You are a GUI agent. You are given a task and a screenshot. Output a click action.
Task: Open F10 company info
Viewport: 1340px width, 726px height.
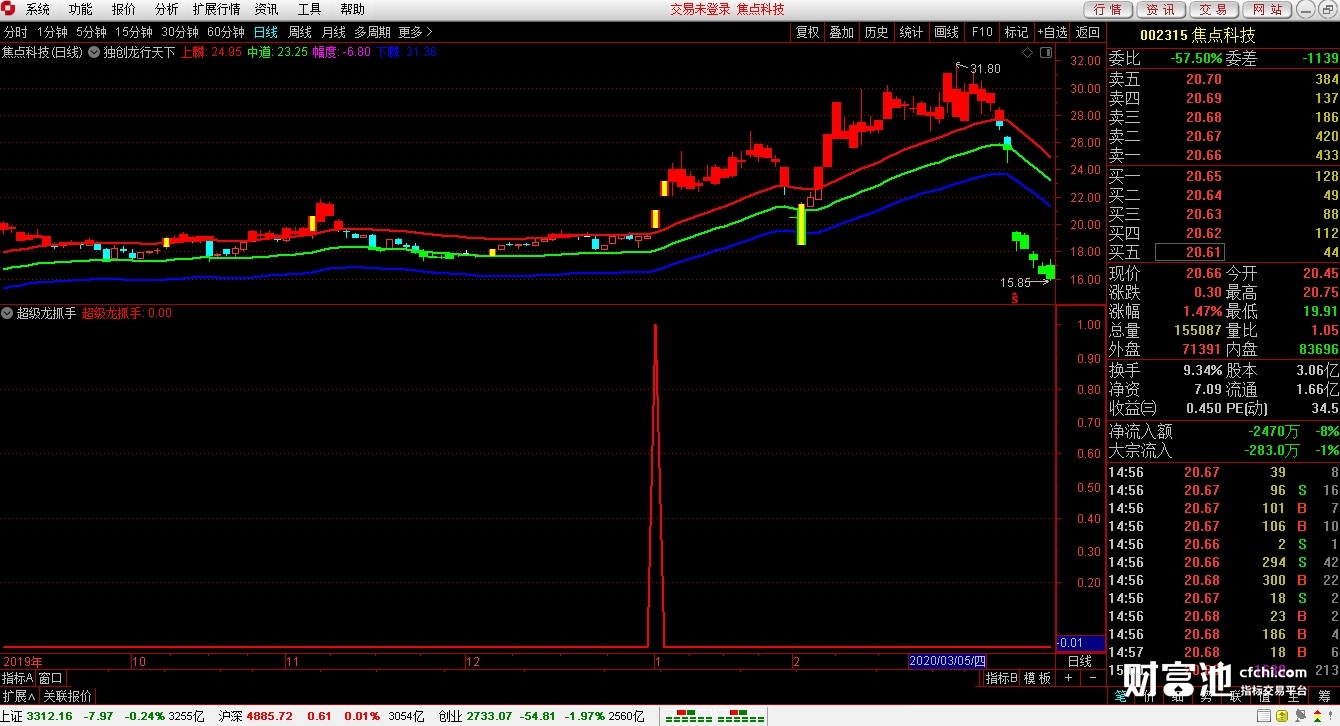[982, 32]
